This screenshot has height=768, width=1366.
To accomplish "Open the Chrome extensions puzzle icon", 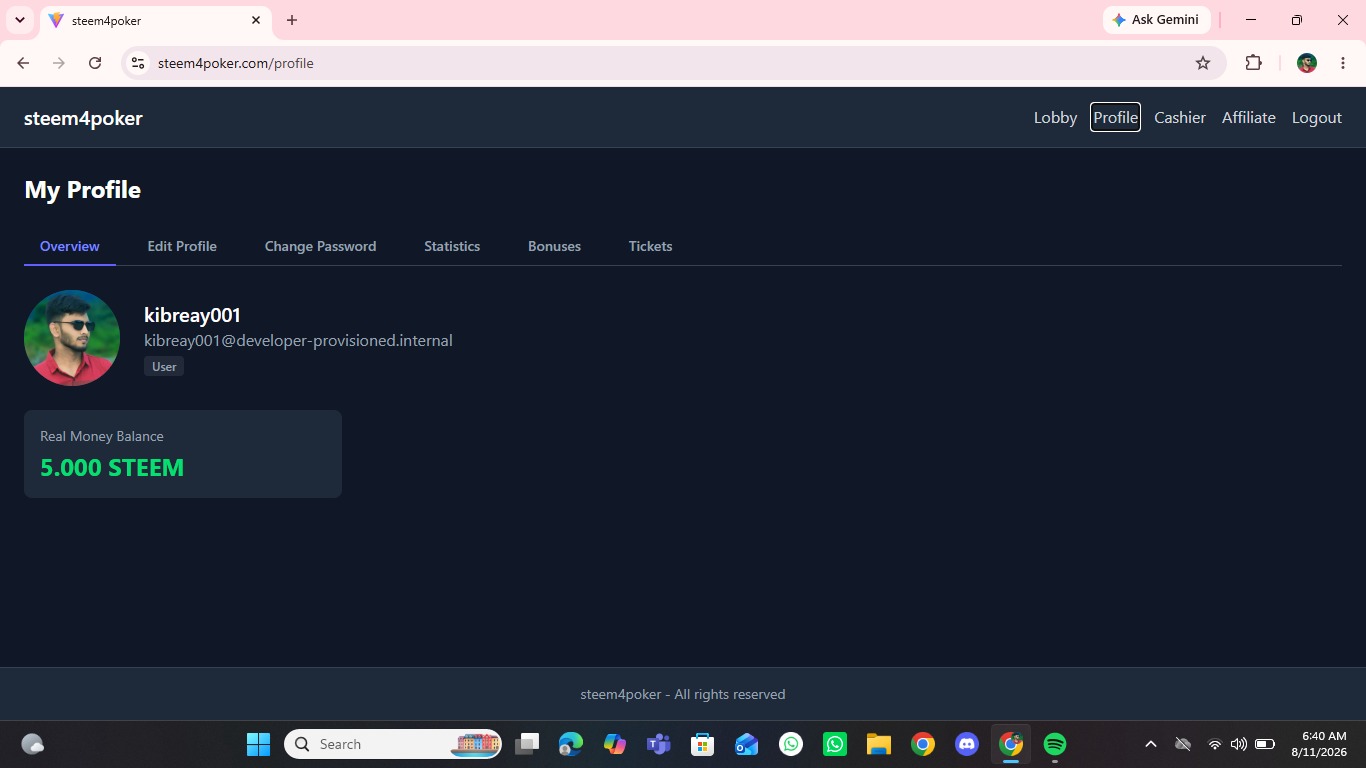I will pos(1253,63).
